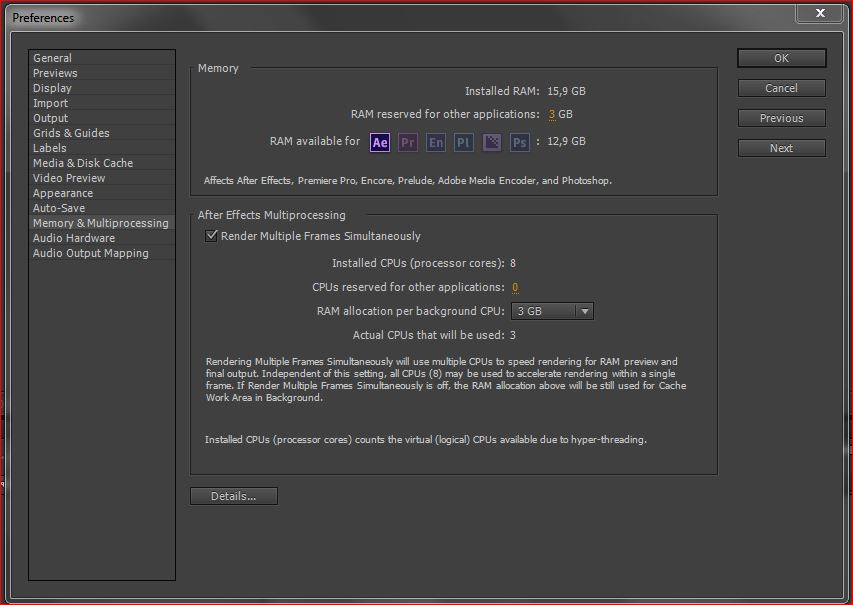The width and height of the screenshot is (853, 605).
Task: Click Actual CPUs that will be used value 3
Action: pos(512,335)
